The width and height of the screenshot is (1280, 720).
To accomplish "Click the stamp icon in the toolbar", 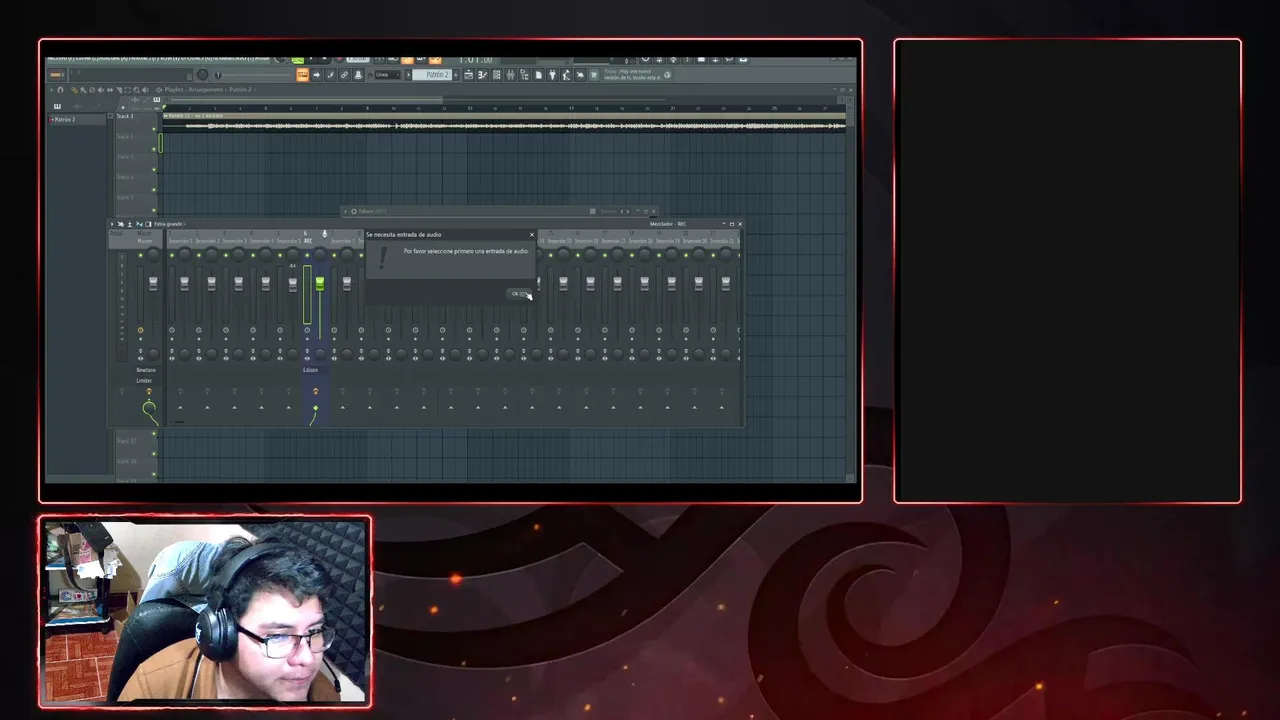I will coord(358,75).
